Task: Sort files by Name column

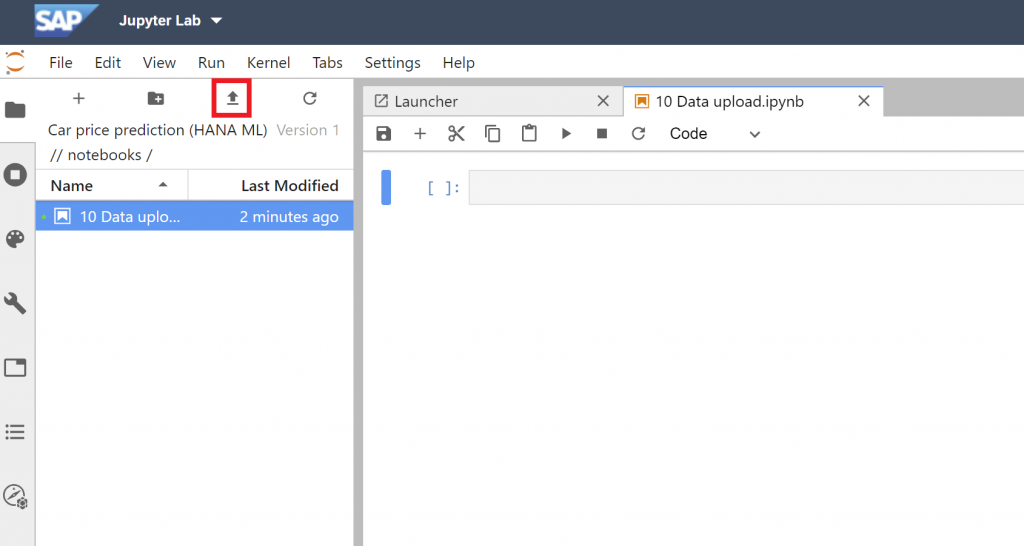Action: pos(112,185)
